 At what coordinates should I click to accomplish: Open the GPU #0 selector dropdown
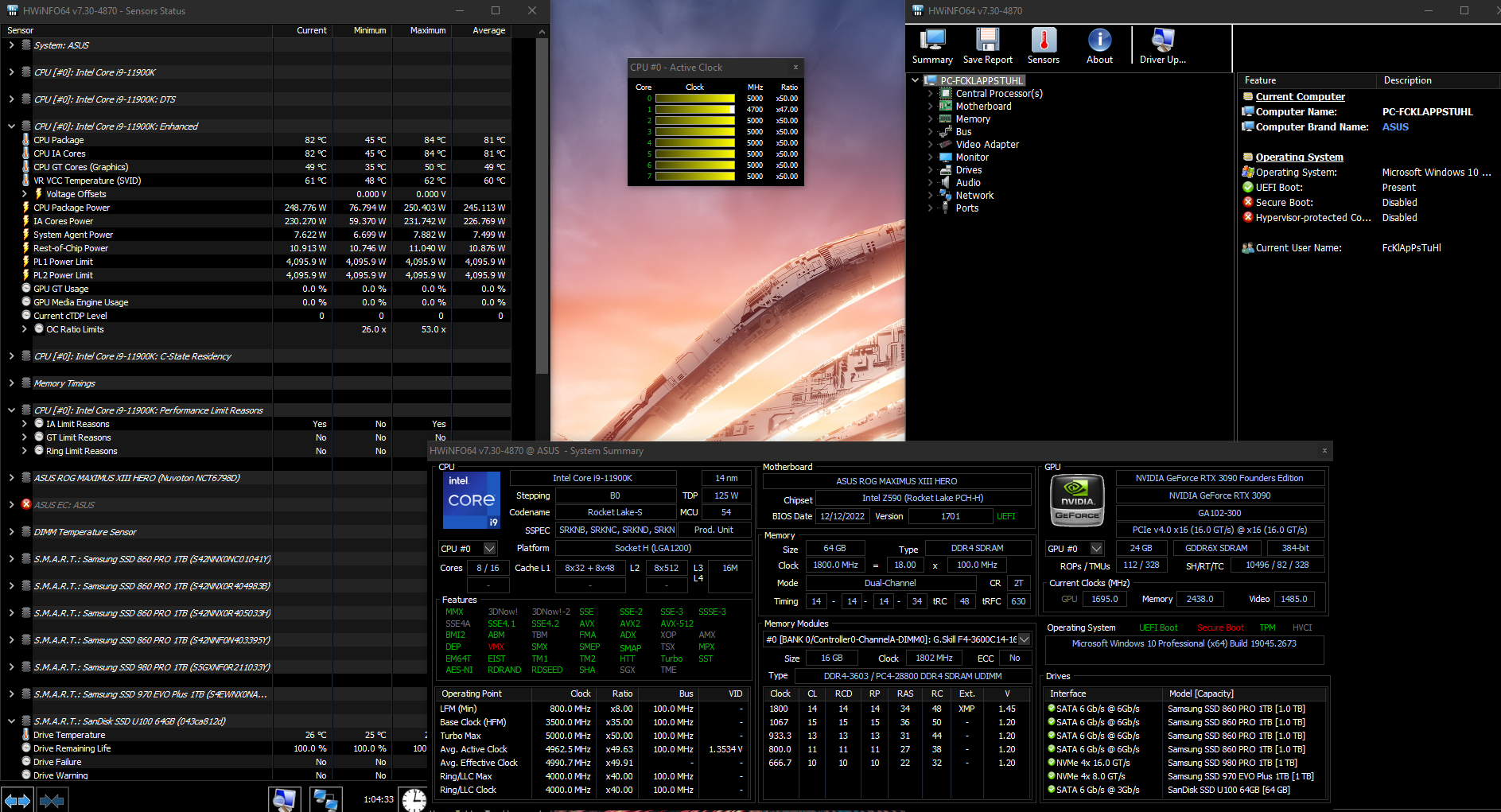1096,549
